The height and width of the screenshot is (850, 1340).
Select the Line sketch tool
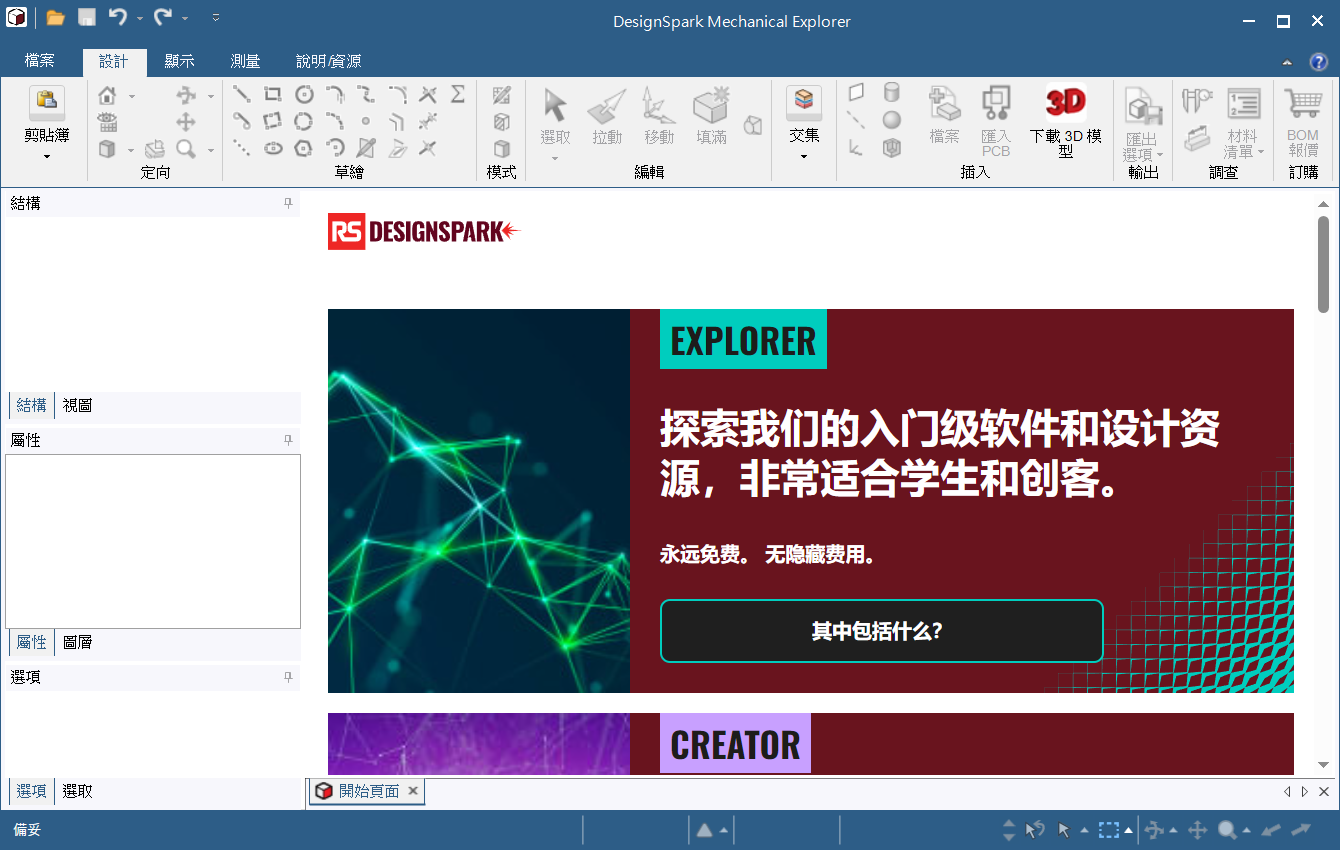(x=242, y=95)
